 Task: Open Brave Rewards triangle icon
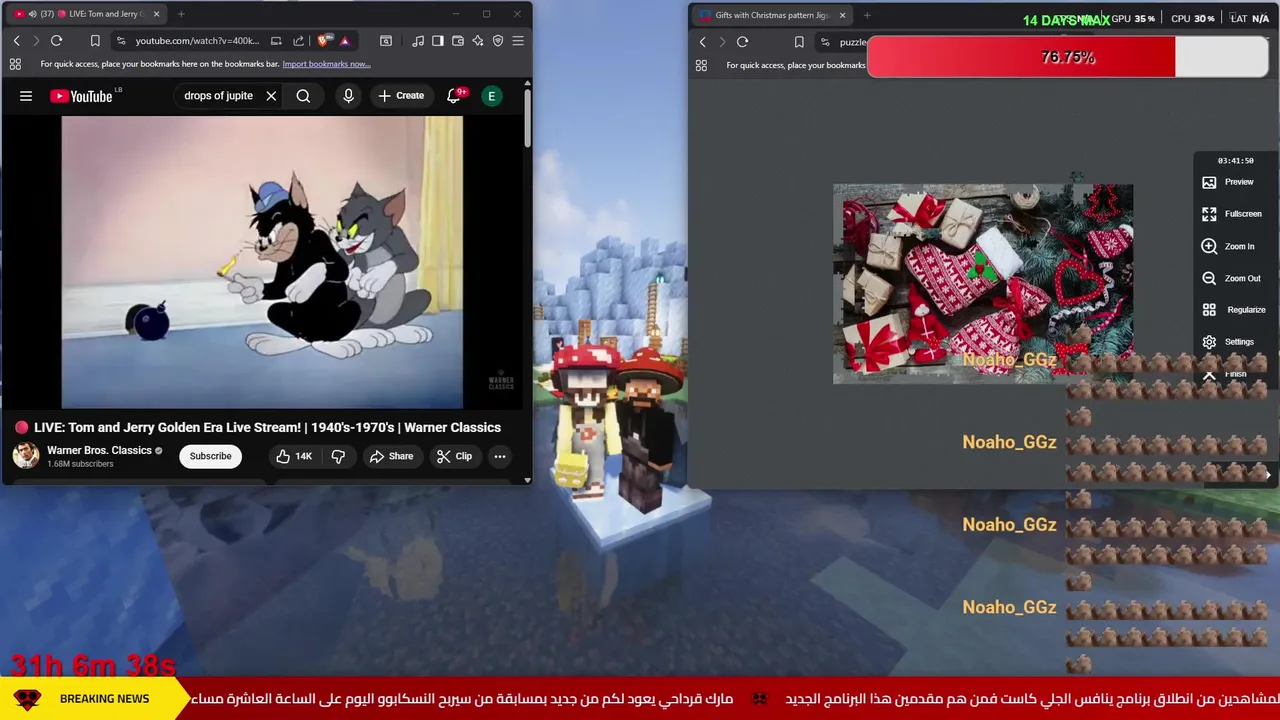pos(344,41)
